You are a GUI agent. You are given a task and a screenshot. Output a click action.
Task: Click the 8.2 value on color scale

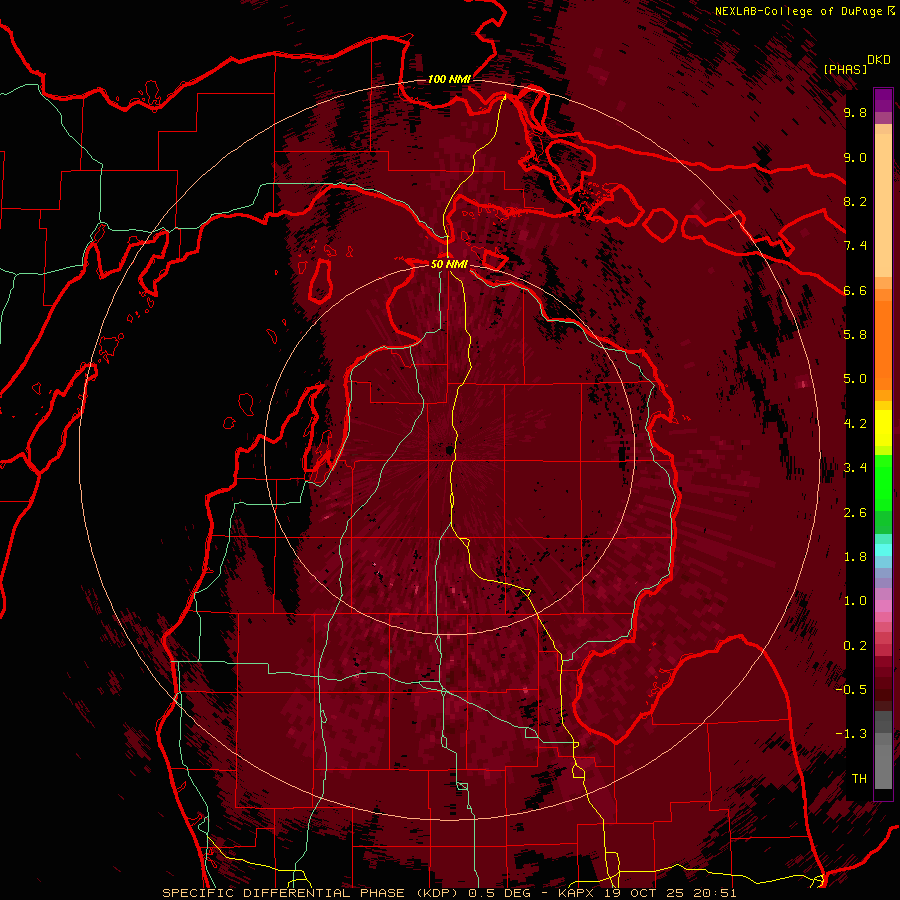click(855, 201)
